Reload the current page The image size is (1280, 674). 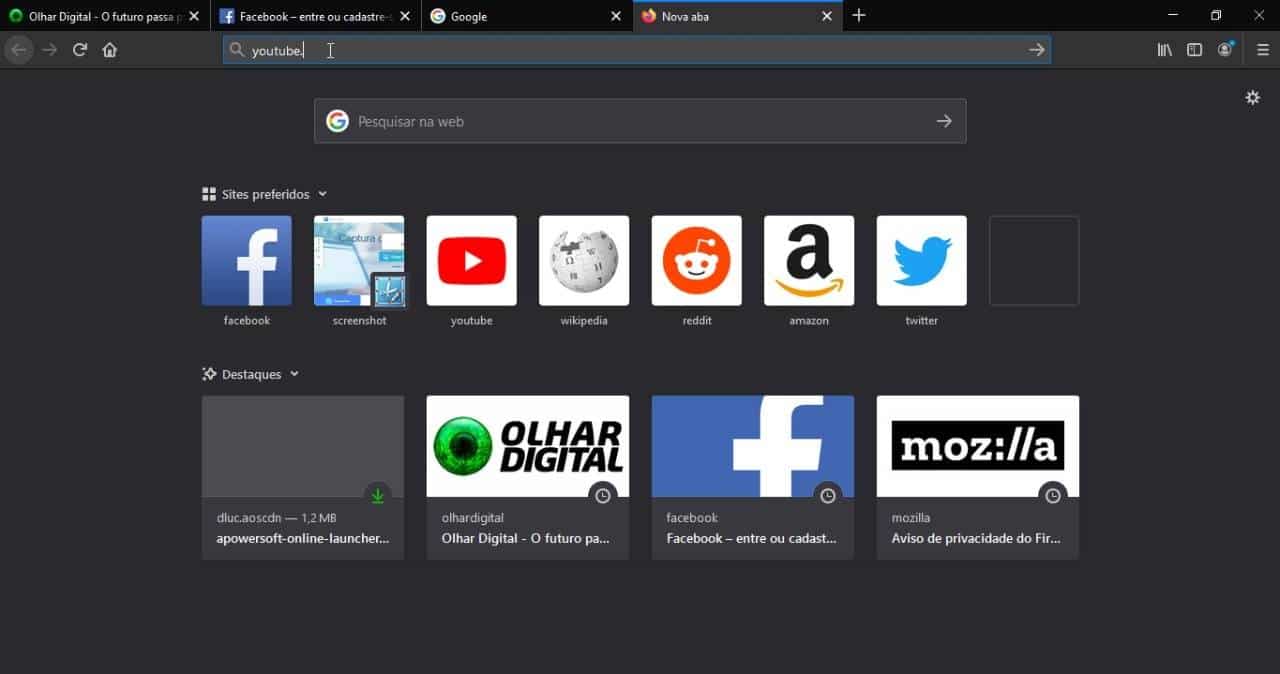click(x=80, y=50)
